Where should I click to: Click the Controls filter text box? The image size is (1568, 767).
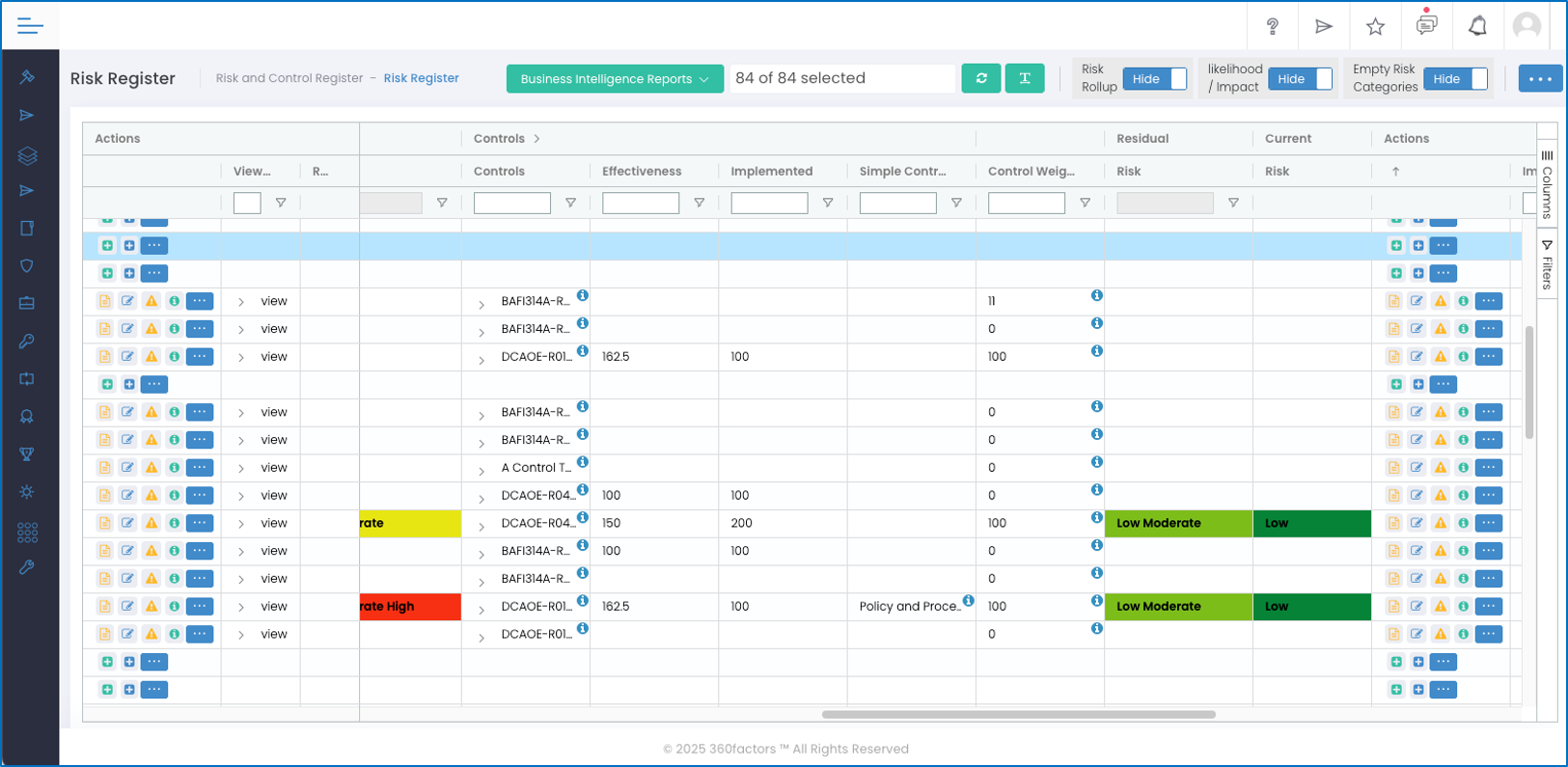pyautogui.click(x=511, y=204)
